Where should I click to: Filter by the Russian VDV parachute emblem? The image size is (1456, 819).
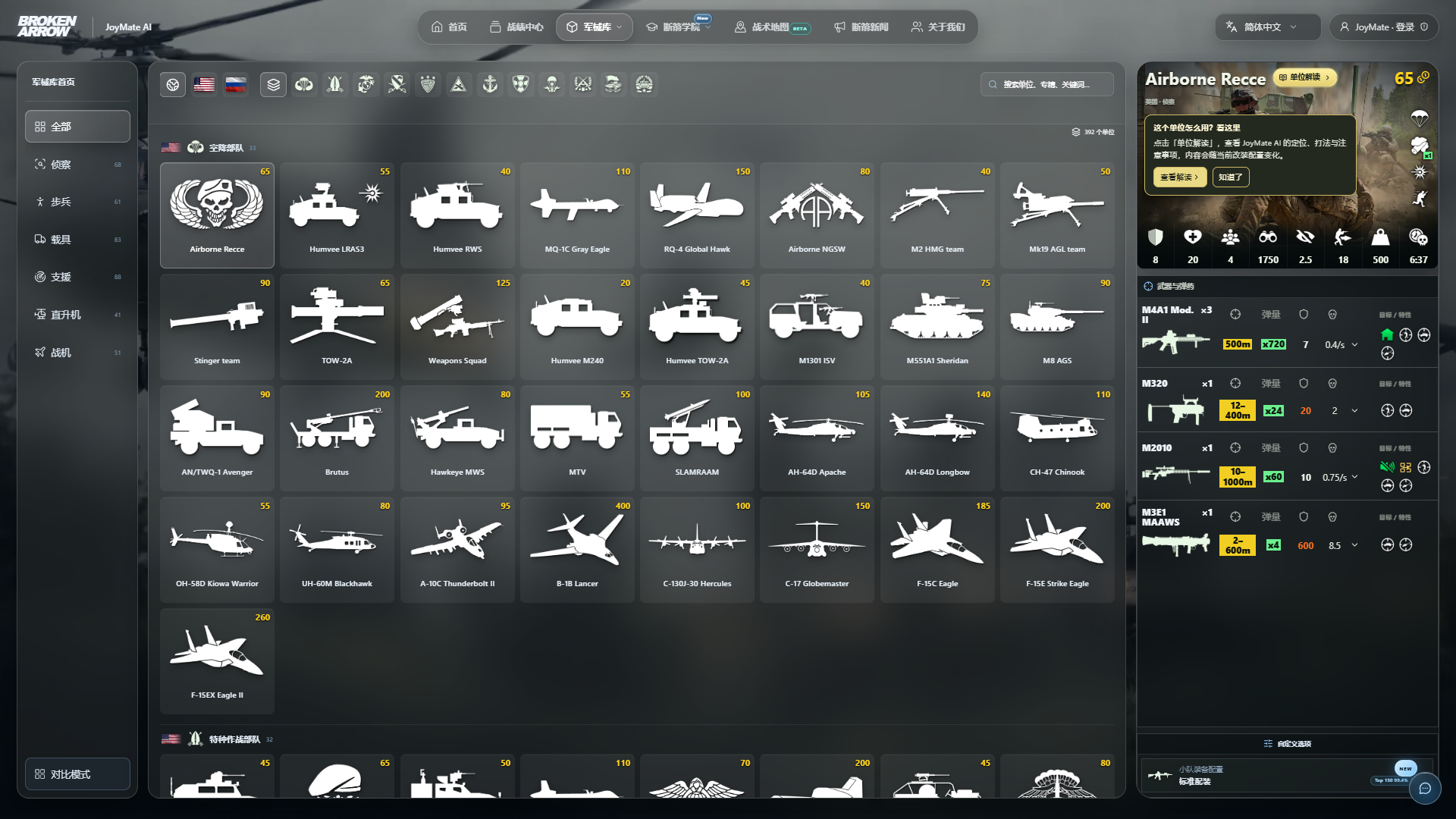[552, 84]
